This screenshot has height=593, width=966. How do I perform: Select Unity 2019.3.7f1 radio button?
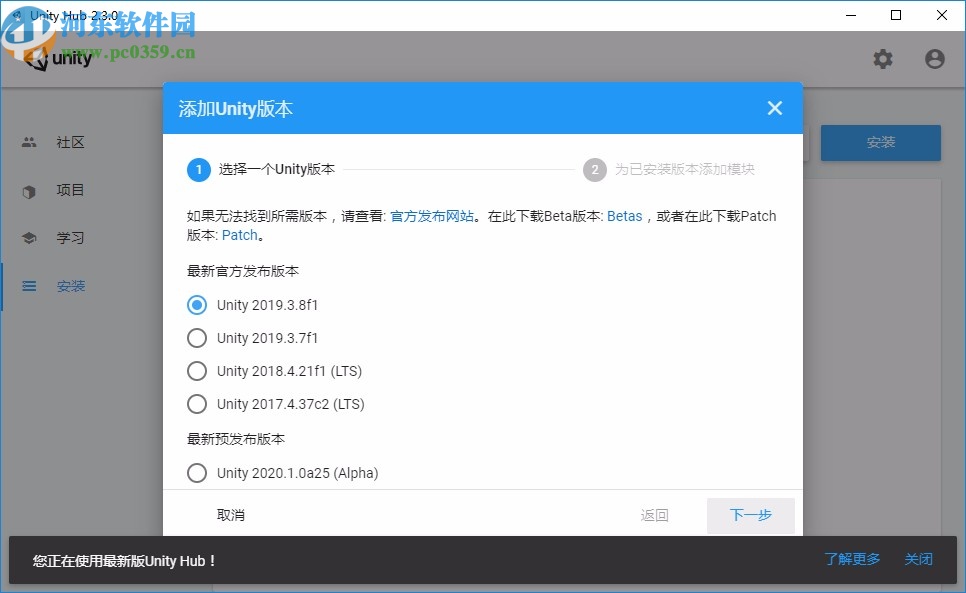click(197, 338)
